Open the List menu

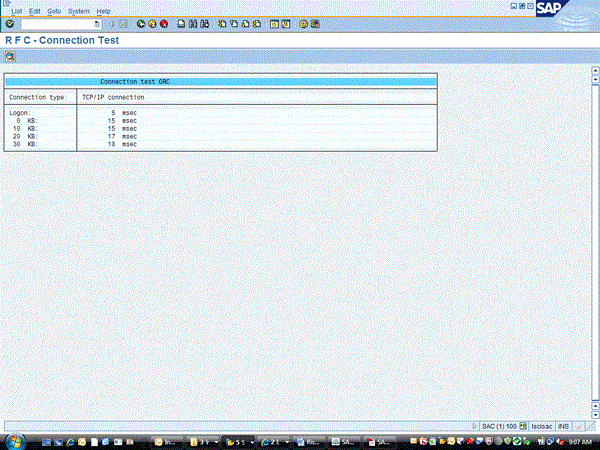pyautogui.click(x=16, y=10)
